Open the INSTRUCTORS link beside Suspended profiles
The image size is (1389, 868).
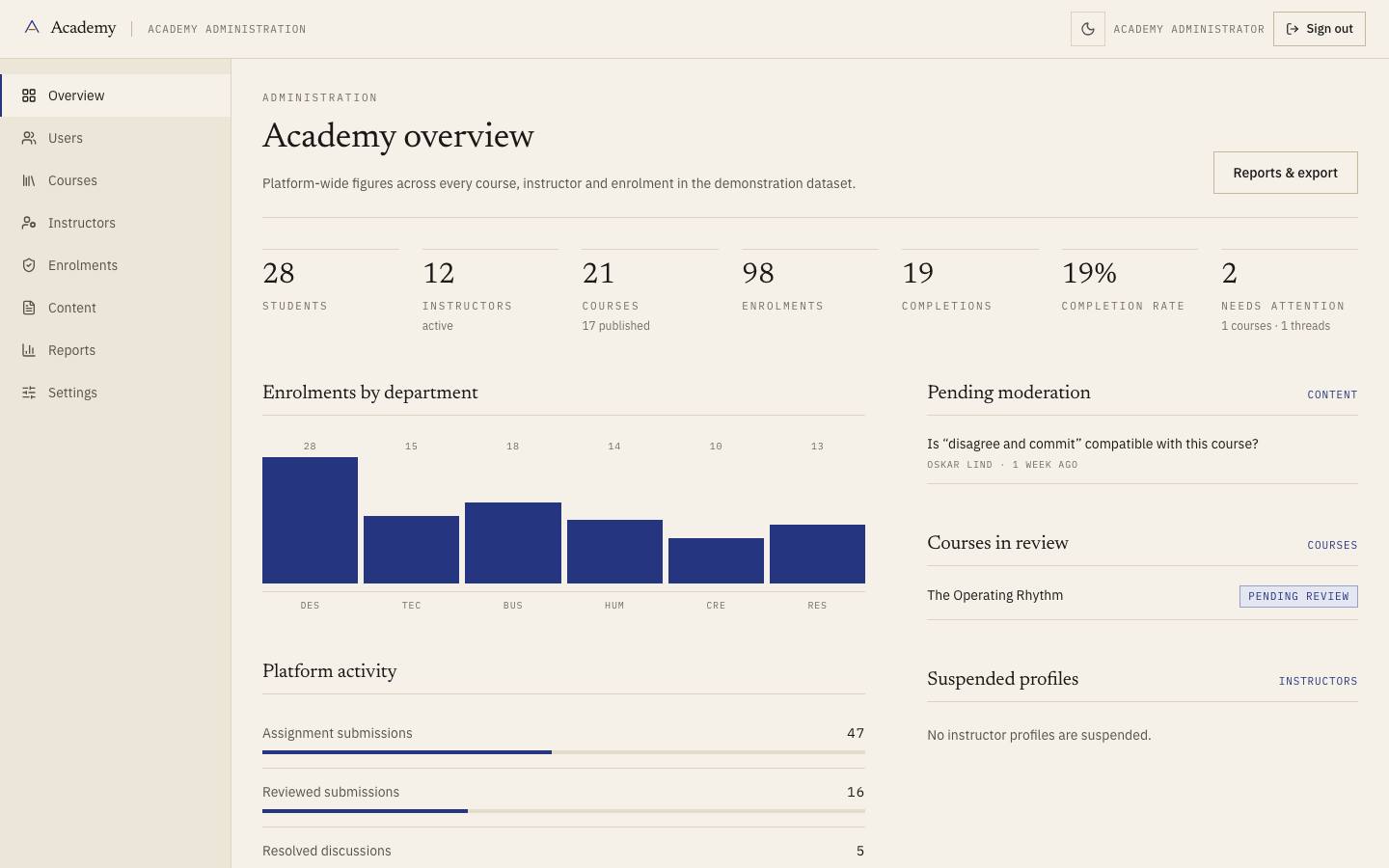[1318, 681]
